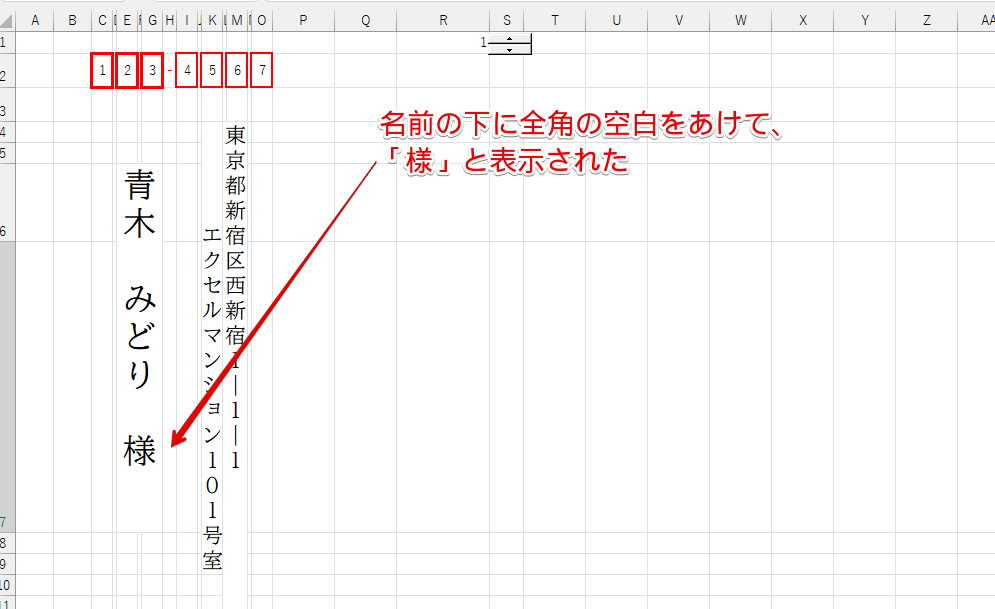Click the spin button up arrow
The image size is (995, 609).
point(510,39)
